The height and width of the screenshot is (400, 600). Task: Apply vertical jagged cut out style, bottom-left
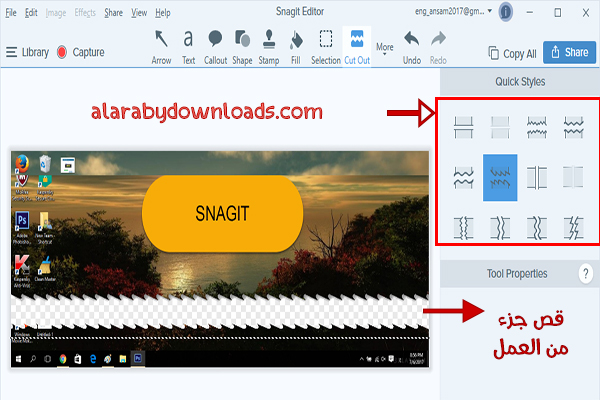tap(463, 228)
